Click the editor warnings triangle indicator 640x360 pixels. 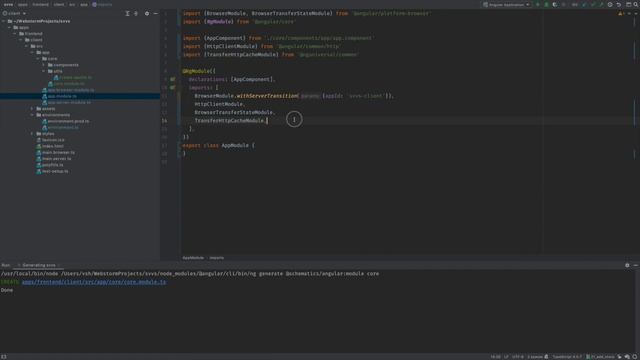[621, 13]
